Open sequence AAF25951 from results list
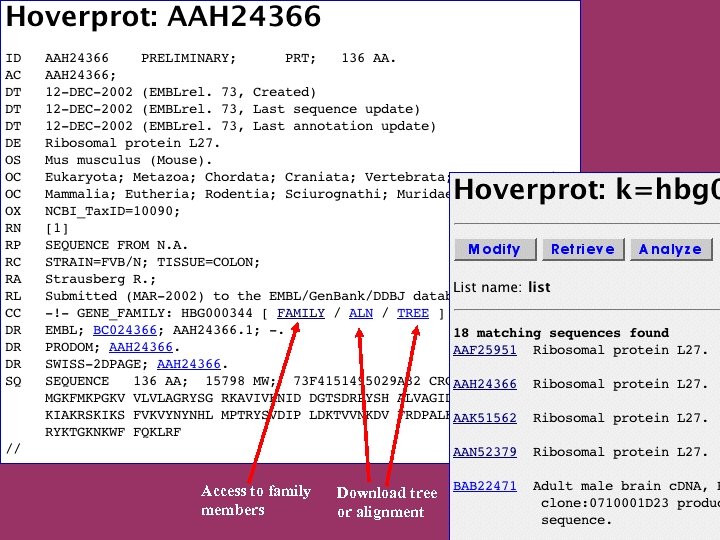This screenshot has width=720, height=540. point(484,350)
